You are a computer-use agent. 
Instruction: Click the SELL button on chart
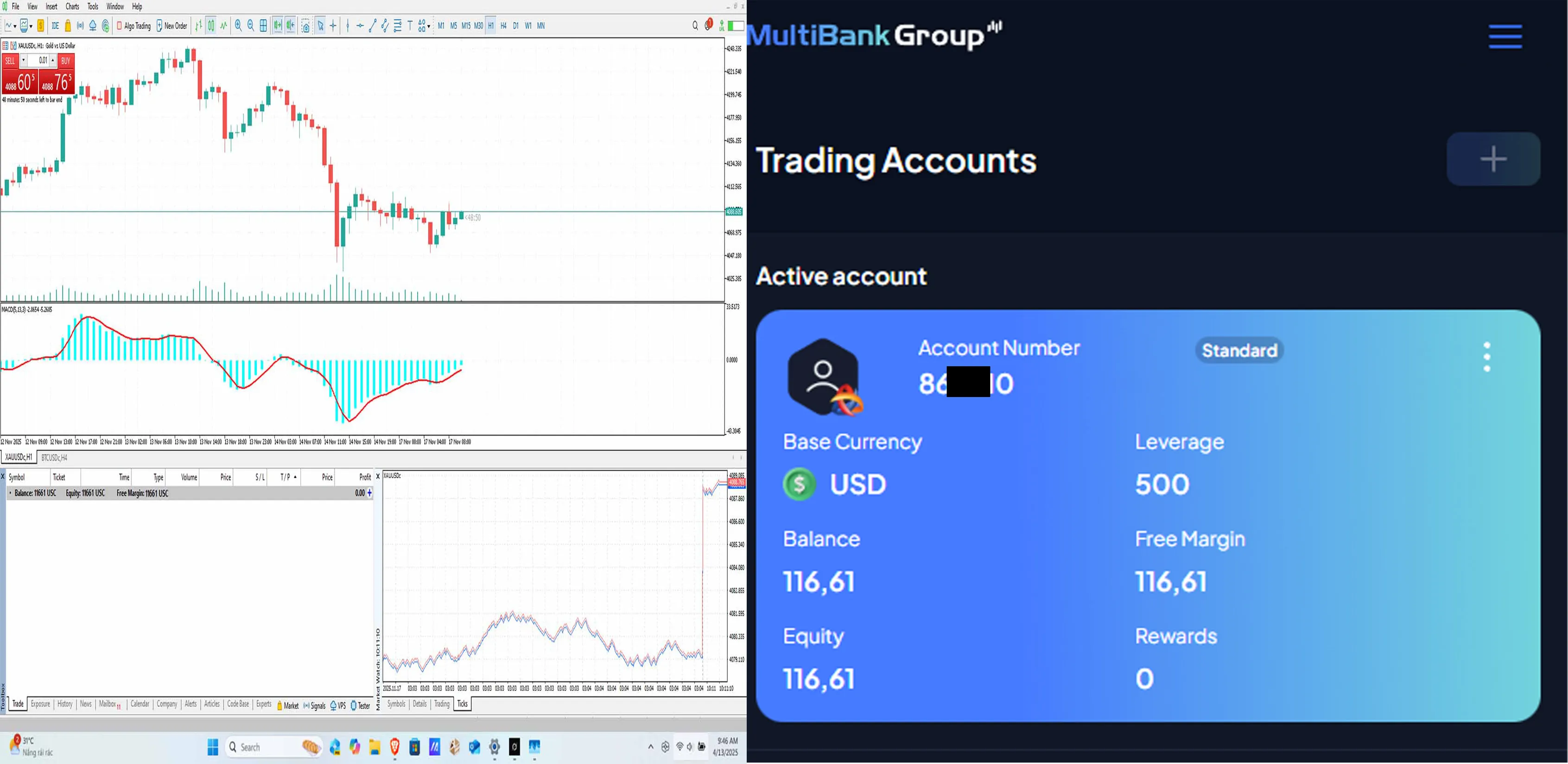coord(10,61)
